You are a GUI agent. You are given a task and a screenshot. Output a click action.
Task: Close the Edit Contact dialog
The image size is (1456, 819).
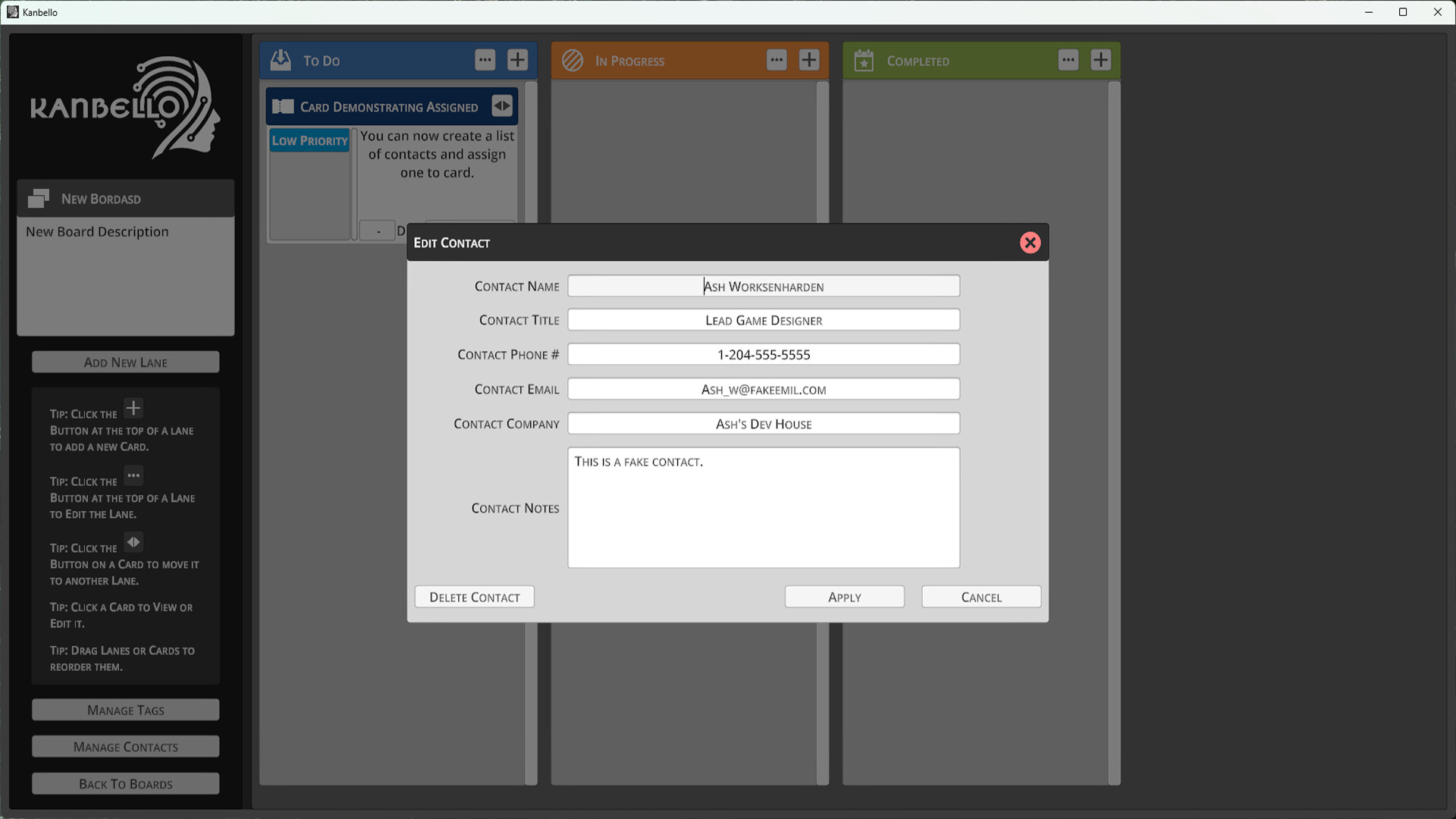[1030, 243]
